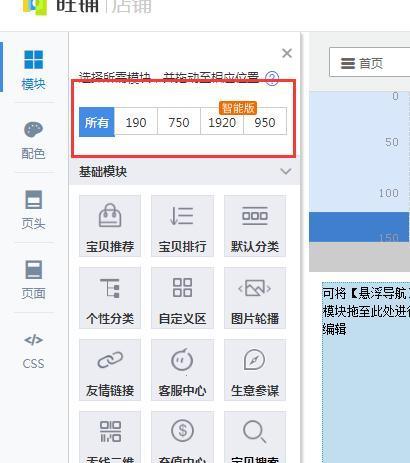410x463 pixels.
Task: Select the 生意参谋 module
Action: click(x=255, y=370)
